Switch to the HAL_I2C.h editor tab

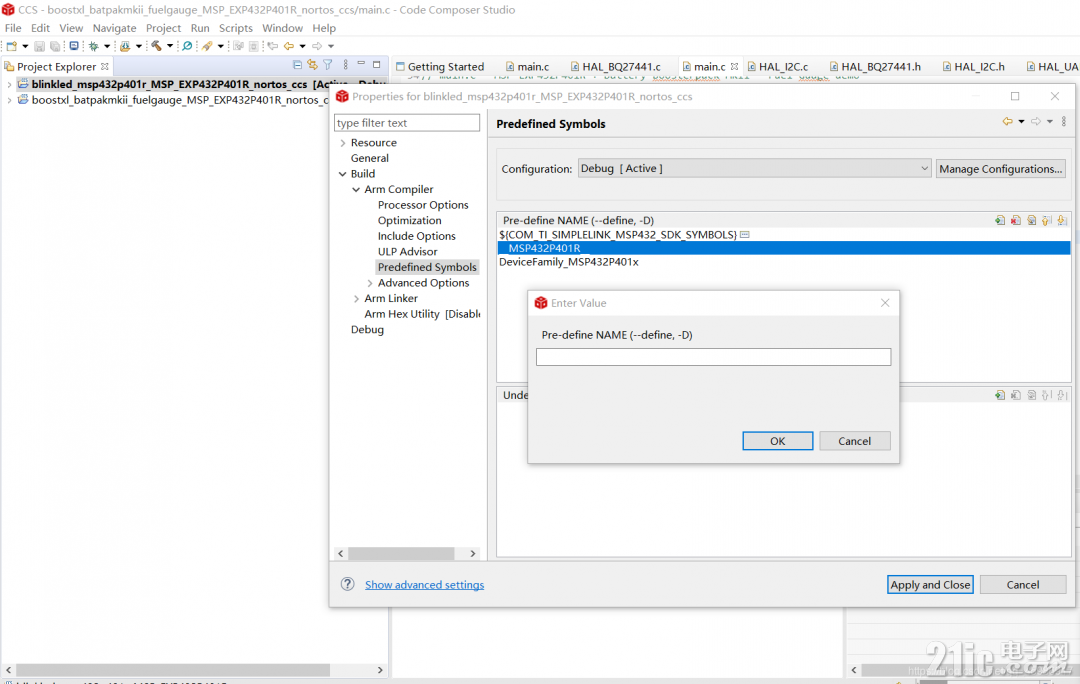(974, 67)
